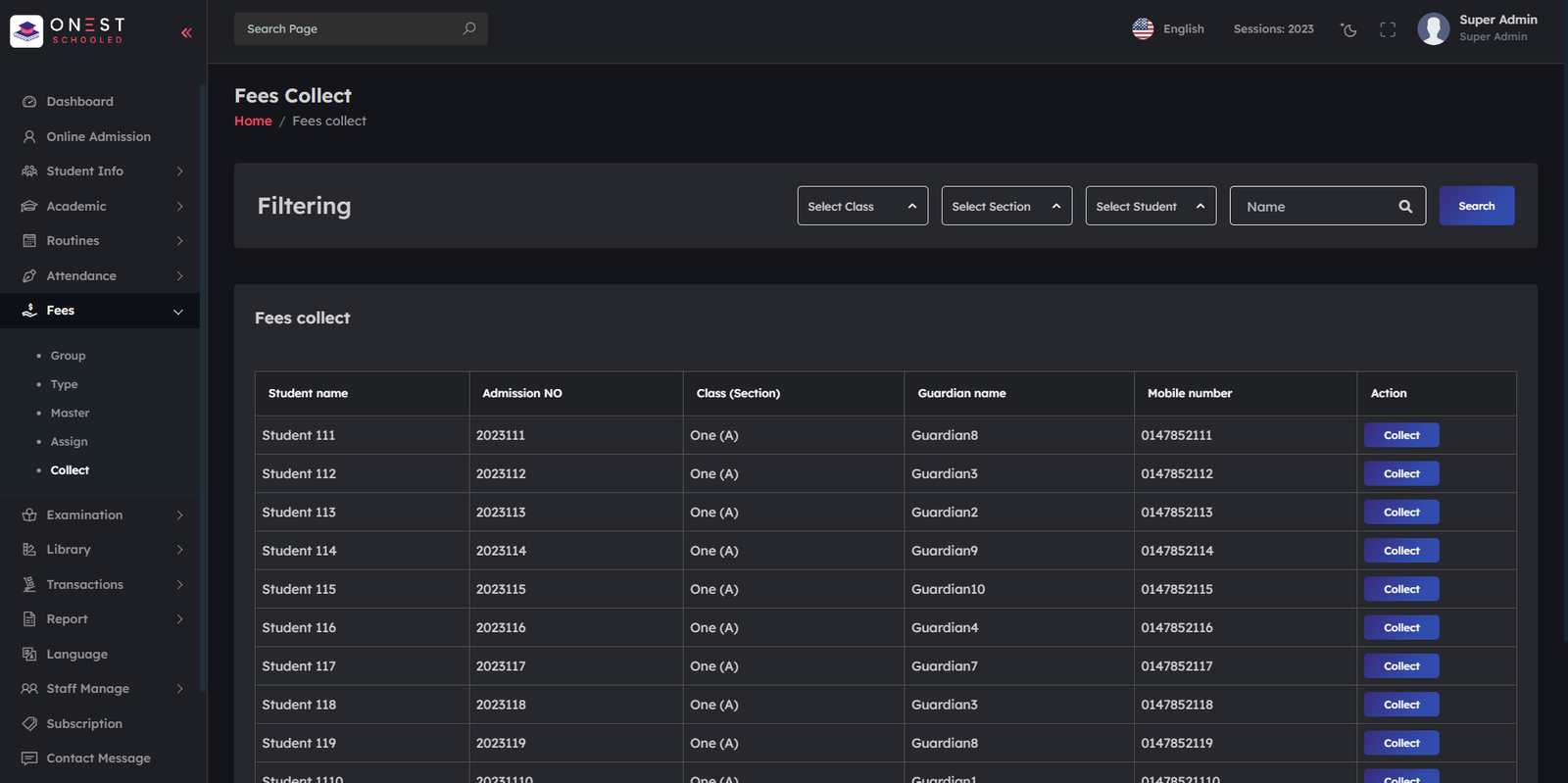Click the blue Search button

click(x=1476, y=206)
